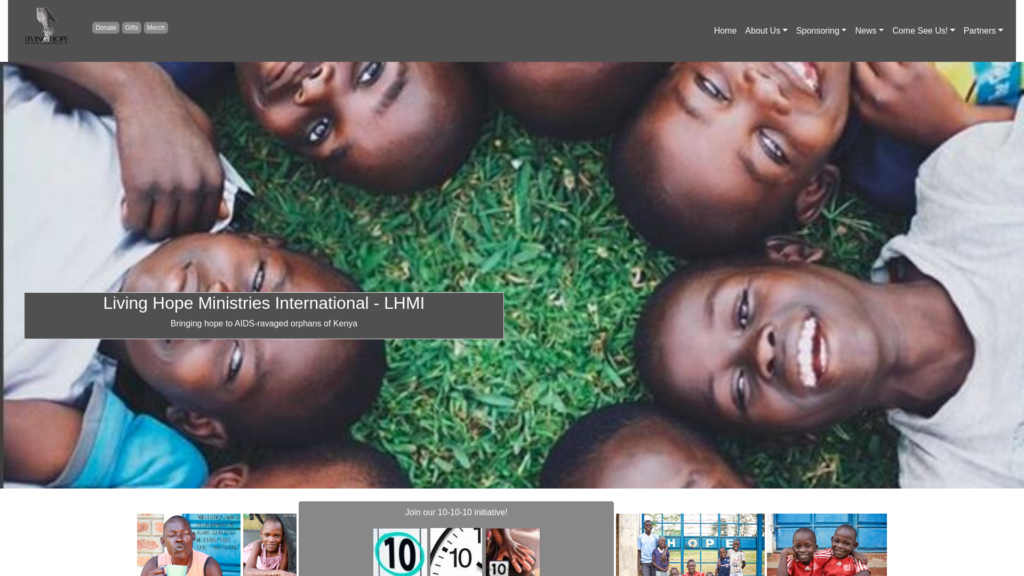Click the Merch button
Viewport: 1024px width, 576px height.
click(x=155, y=28)
